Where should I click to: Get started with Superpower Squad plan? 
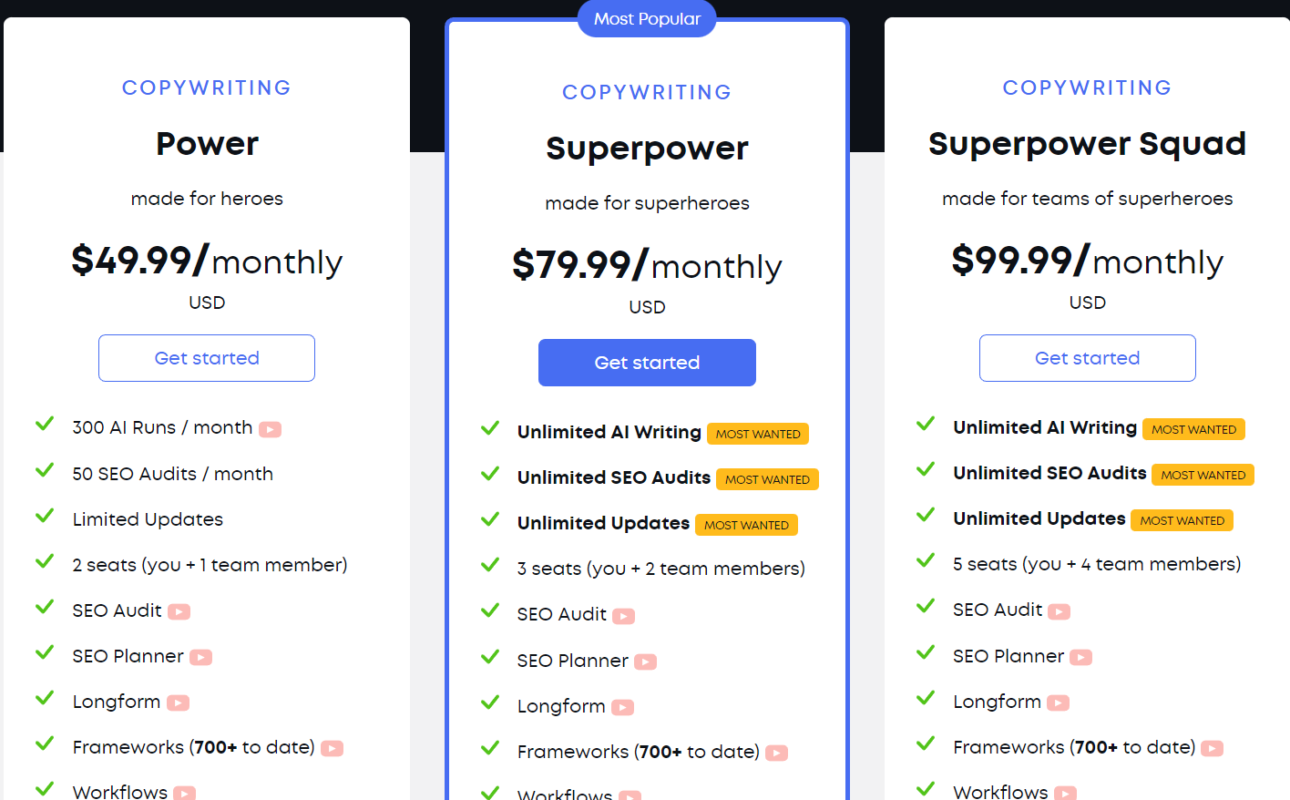tap(1087, 358)
